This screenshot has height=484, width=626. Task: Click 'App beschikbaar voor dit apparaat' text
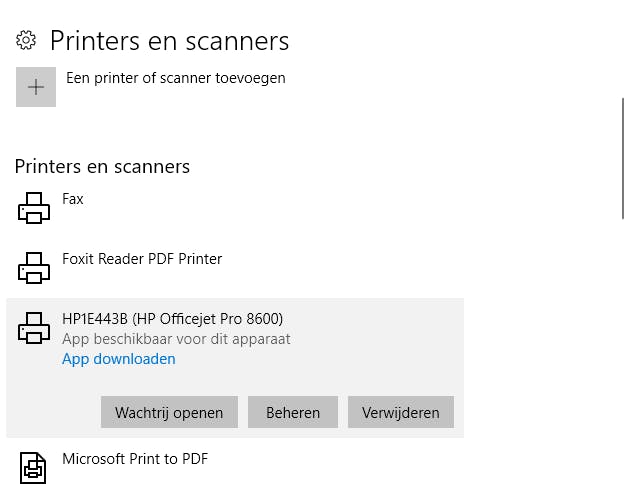176,339
